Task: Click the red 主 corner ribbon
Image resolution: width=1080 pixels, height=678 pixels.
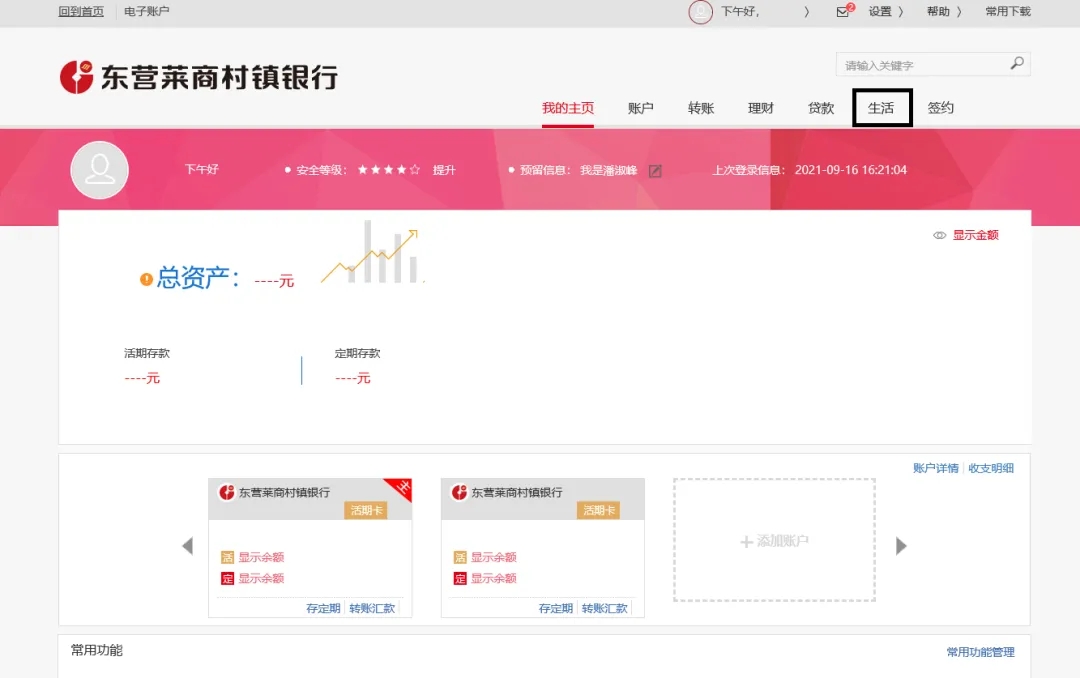Action: click(x=401, y=488)
